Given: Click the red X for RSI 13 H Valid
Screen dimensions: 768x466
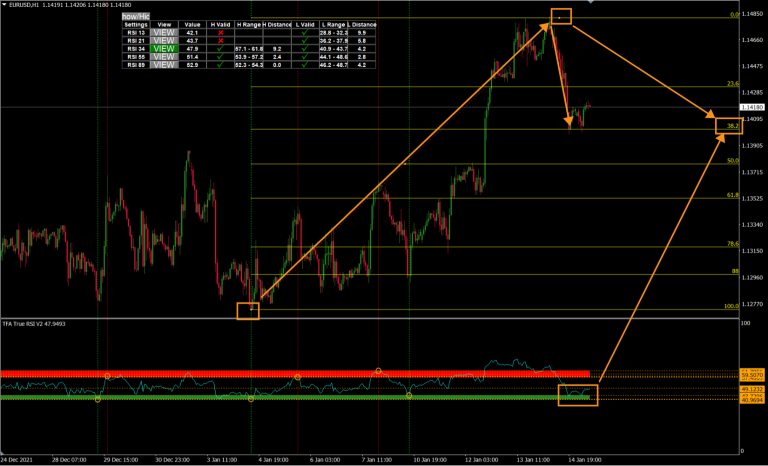Looking at the screenshot, I should [219, 32].
